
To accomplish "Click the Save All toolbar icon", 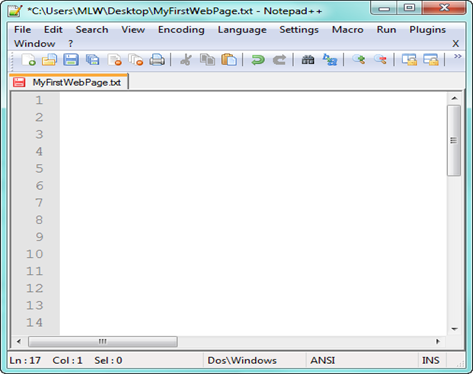I will (x=92, y=60).
